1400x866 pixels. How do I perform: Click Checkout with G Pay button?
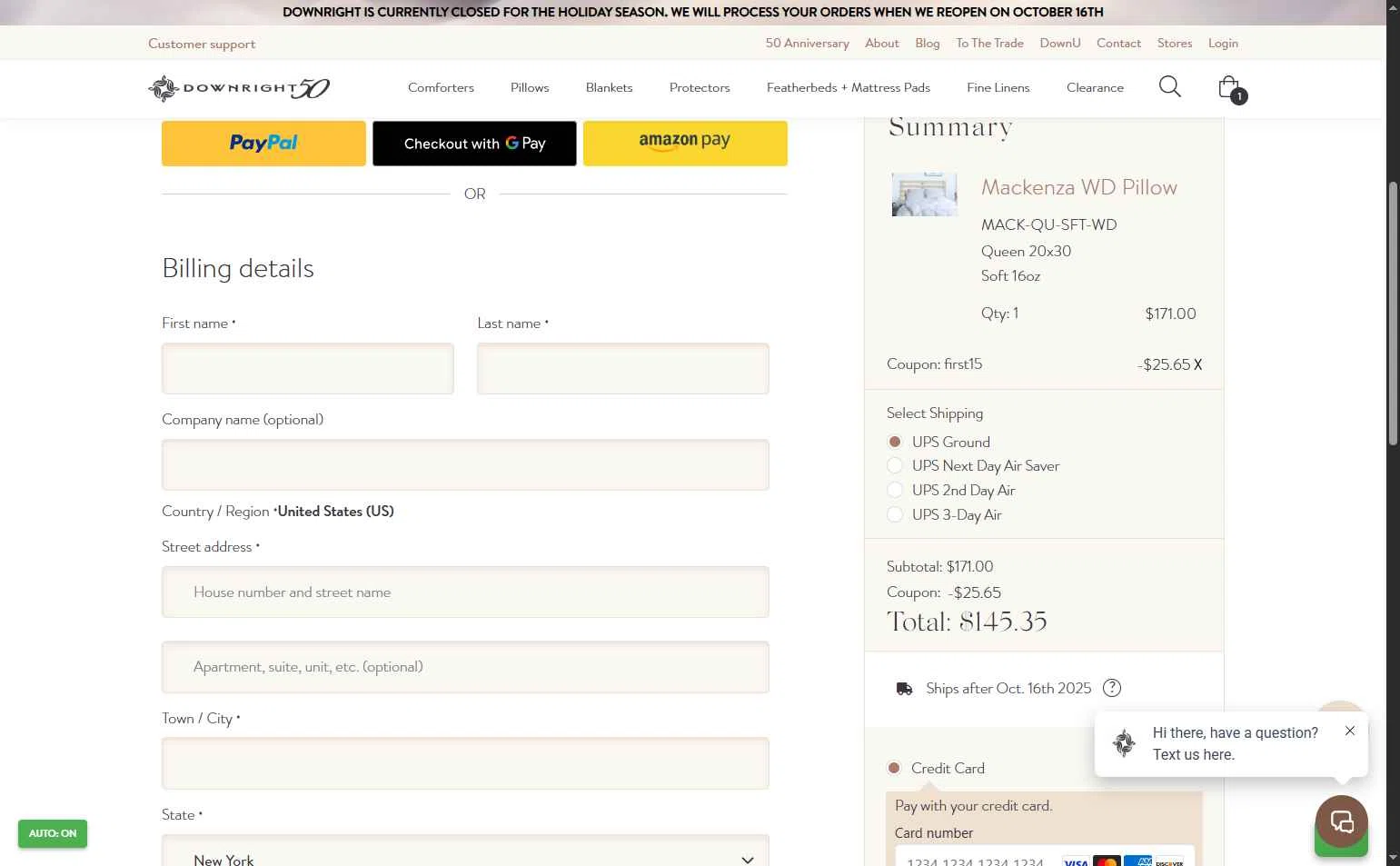coord(474,144)
